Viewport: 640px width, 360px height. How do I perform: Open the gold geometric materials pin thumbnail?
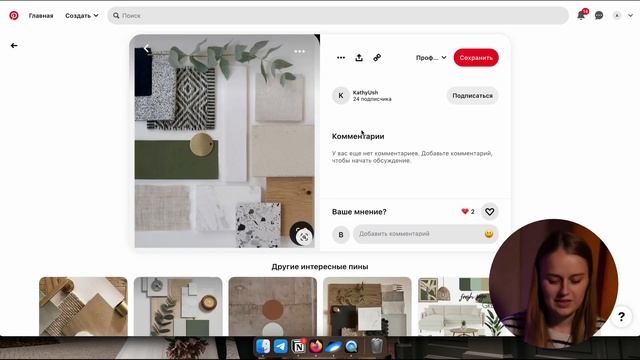pos(83,307)
